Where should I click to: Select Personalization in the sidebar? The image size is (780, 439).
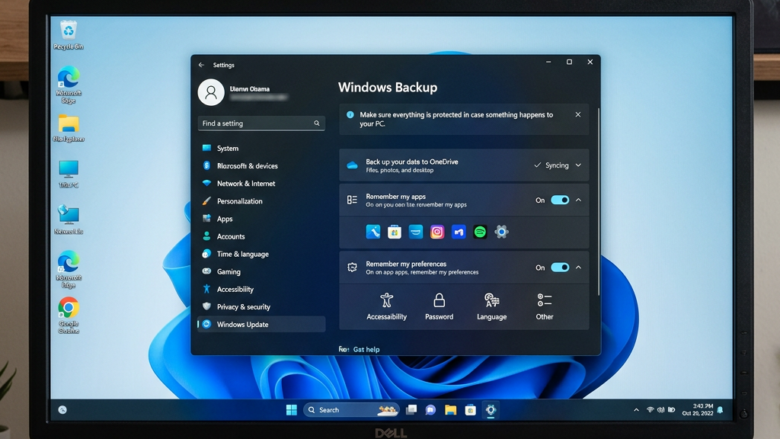(262, 201)
